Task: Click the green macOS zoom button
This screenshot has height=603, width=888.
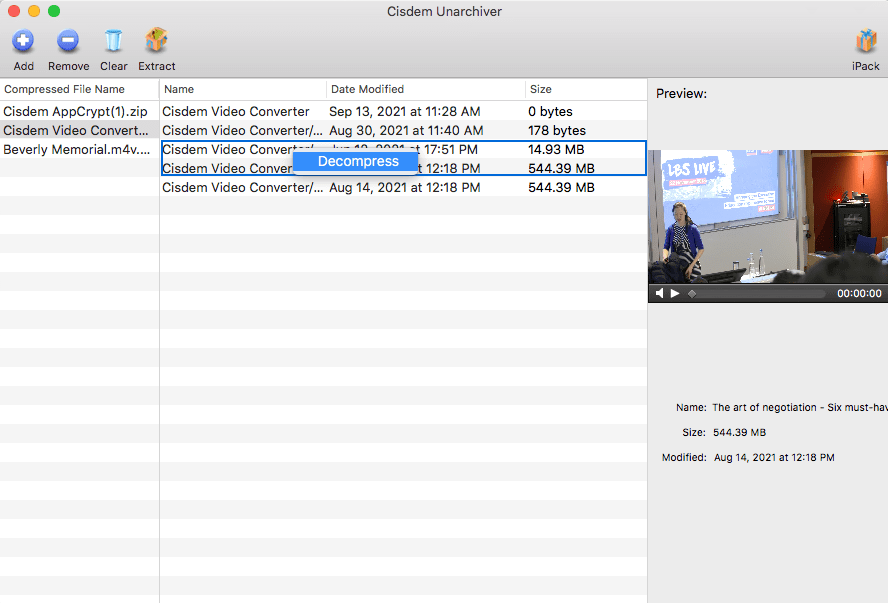Action: [x=54, y=11]
